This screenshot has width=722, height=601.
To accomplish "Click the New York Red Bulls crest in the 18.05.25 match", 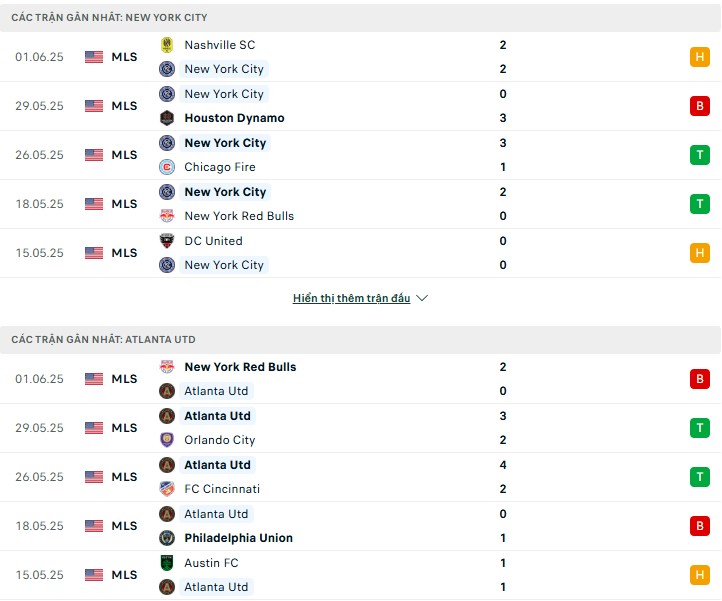I will [x=167, y=216].
